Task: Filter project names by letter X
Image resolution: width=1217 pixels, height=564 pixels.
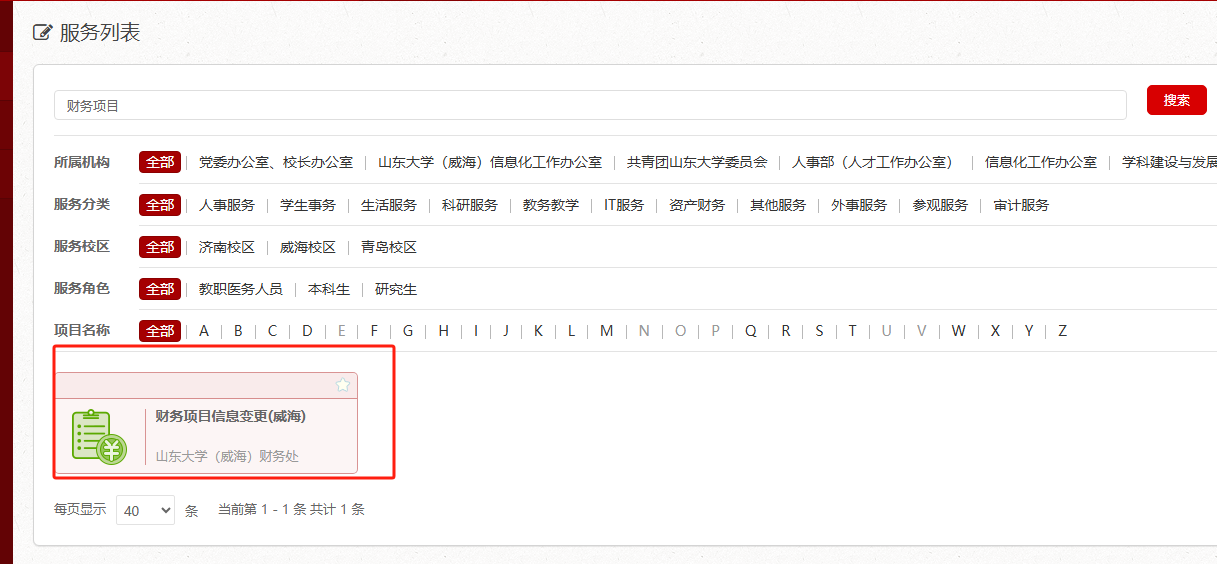Action: coord(995,331)
